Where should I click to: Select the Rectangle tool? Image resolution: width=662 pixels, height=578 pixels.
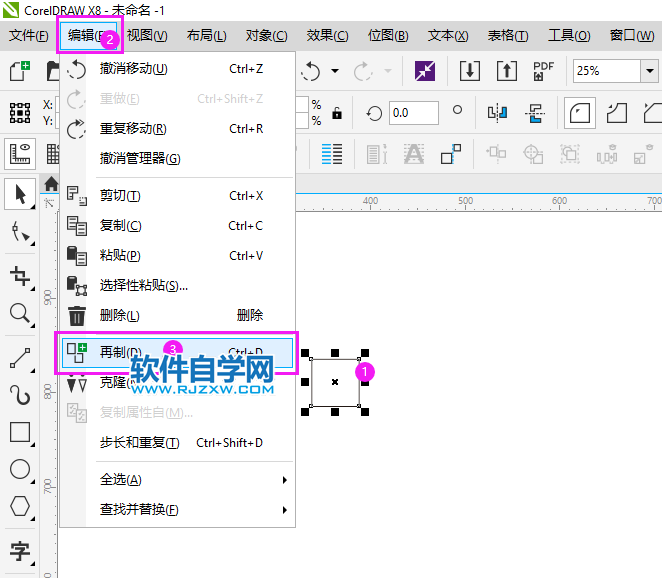point(20,432)
